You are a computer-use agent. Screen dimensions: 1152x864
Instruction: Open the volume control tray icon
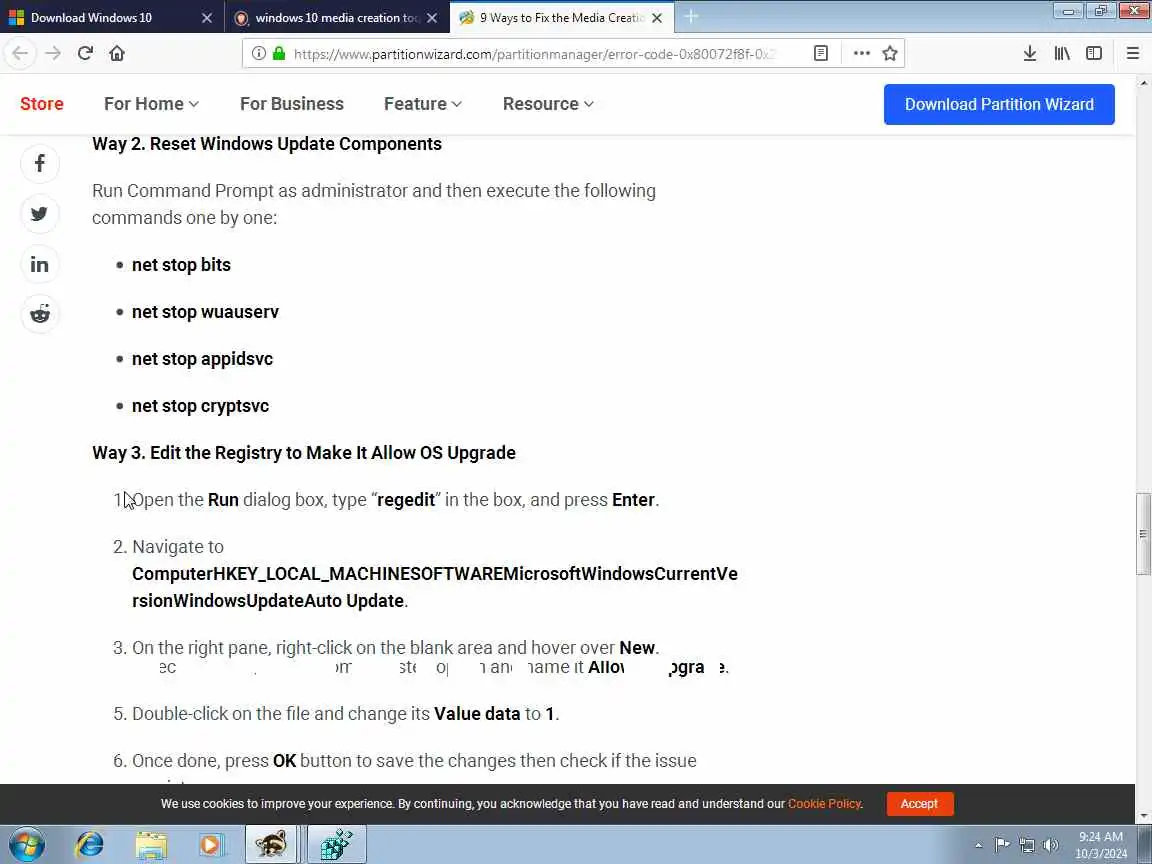1051,846
